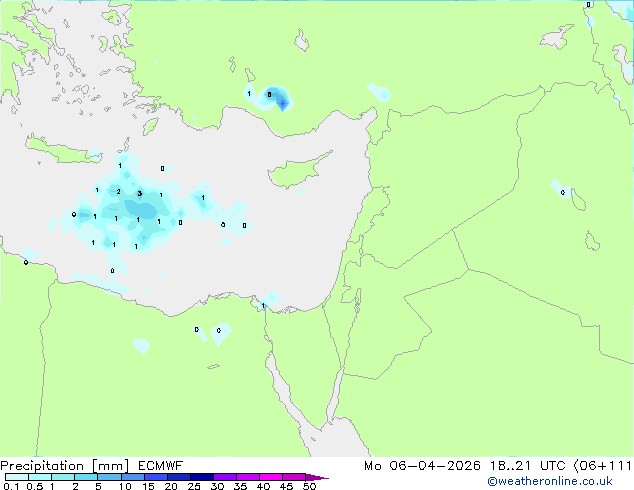The height and width of the screenshot is (490, 634).
Task: Click the legend value '50'
Action: click(309, 486)
